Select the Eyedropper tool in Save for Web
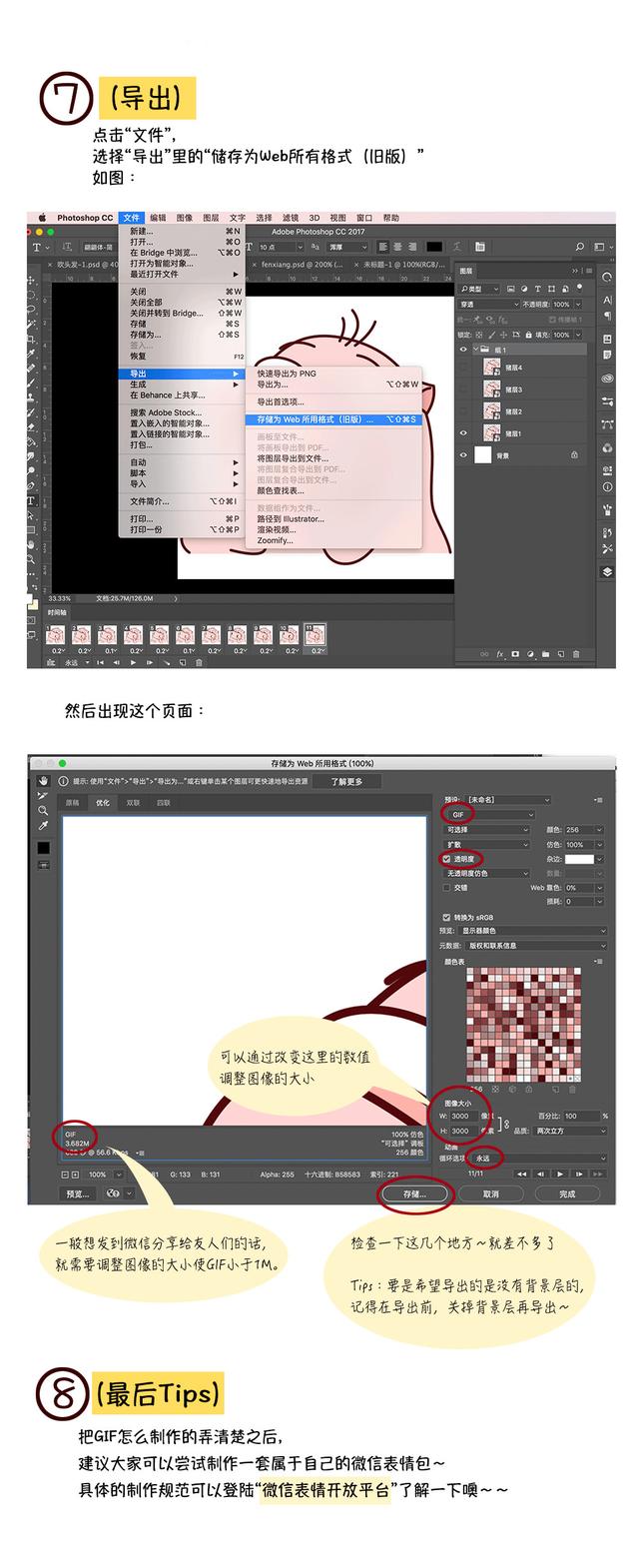639x1568 pixels. click(x=43, y=825)
